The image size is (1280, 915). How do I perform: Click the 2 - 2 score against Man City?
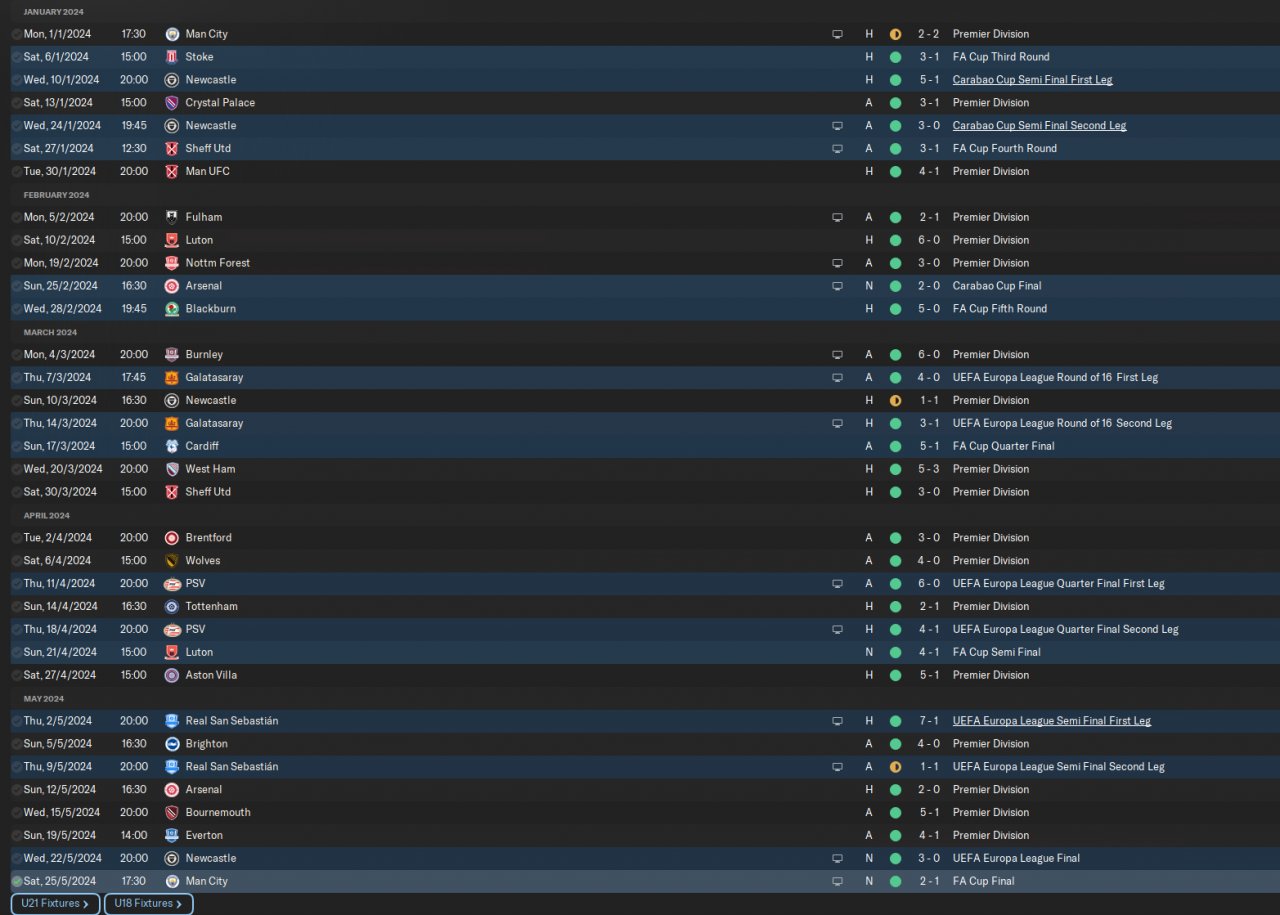[x=929, y=34]
